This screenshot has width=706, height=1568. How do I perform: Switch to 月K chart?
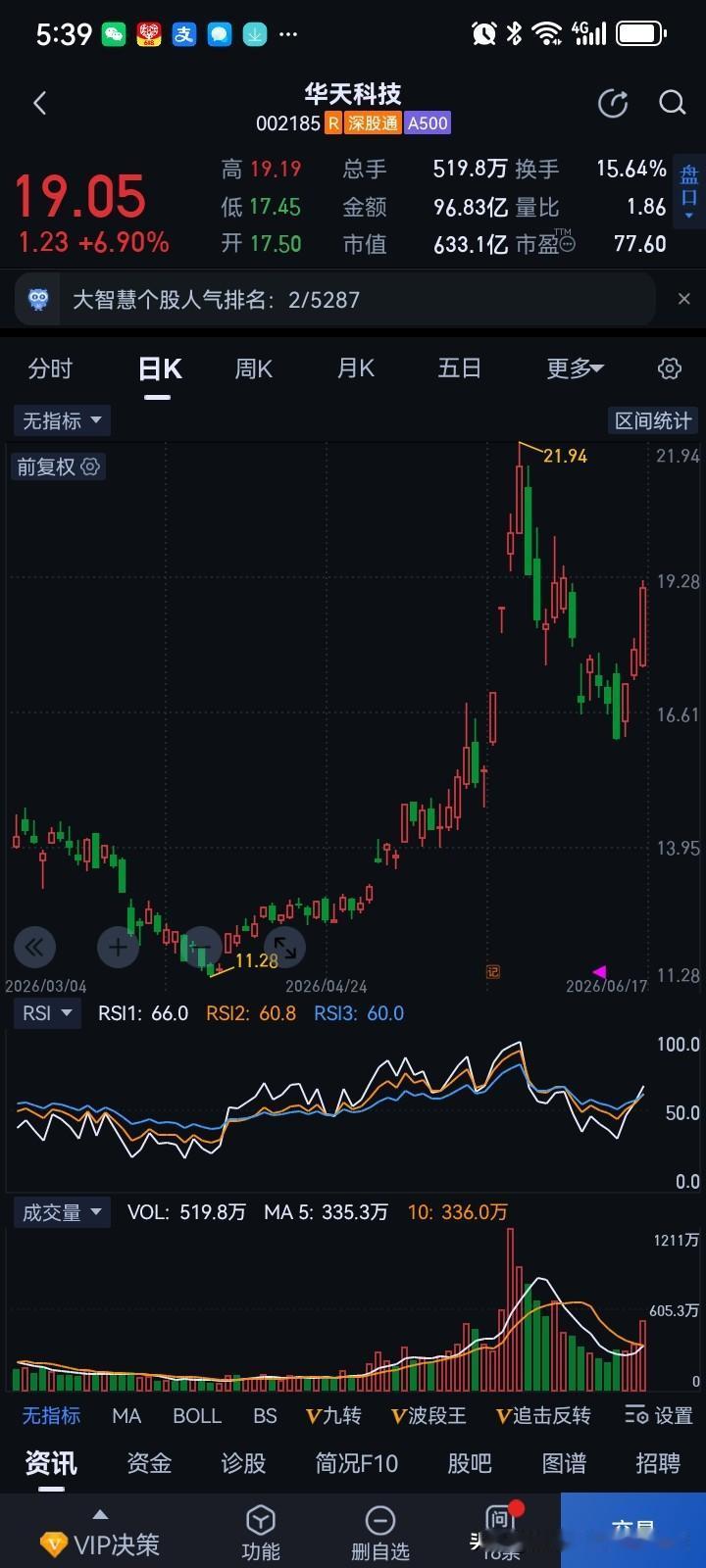pyautogui.click(x=356, y=368)
